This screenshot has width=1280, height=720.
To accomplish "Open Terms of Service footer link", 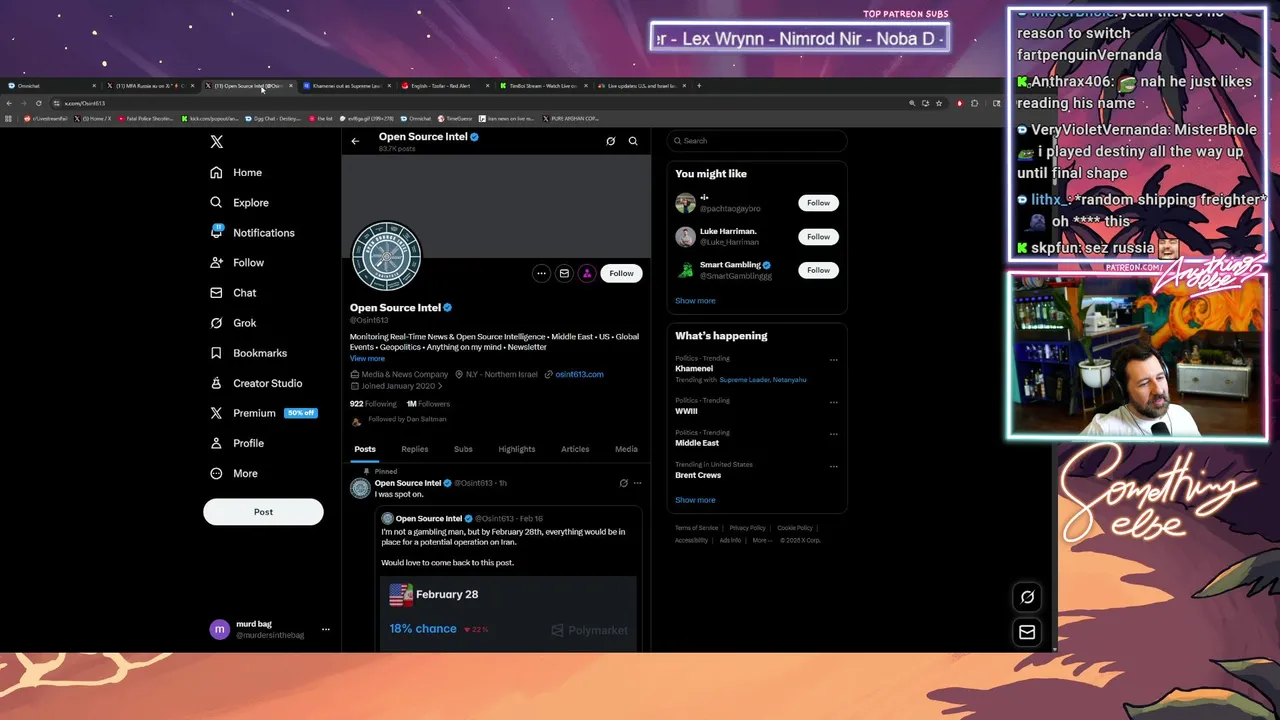I will coord(696,528).
